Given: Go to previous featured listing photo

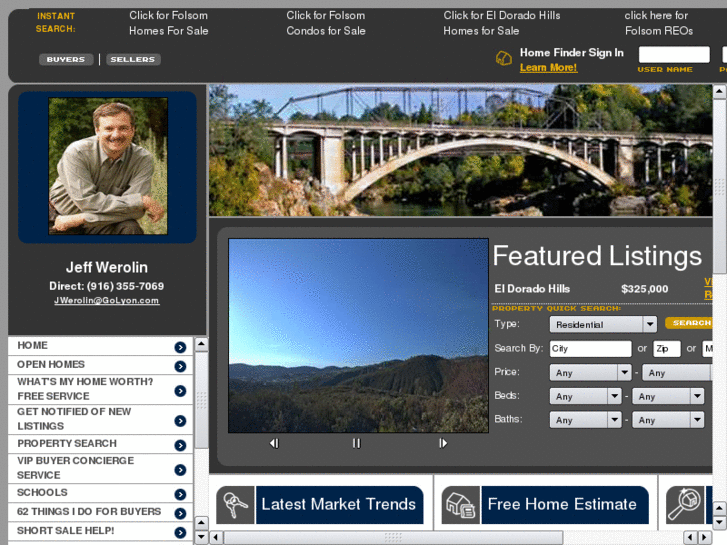Looking at the screenshot, I should click(274, 443).
